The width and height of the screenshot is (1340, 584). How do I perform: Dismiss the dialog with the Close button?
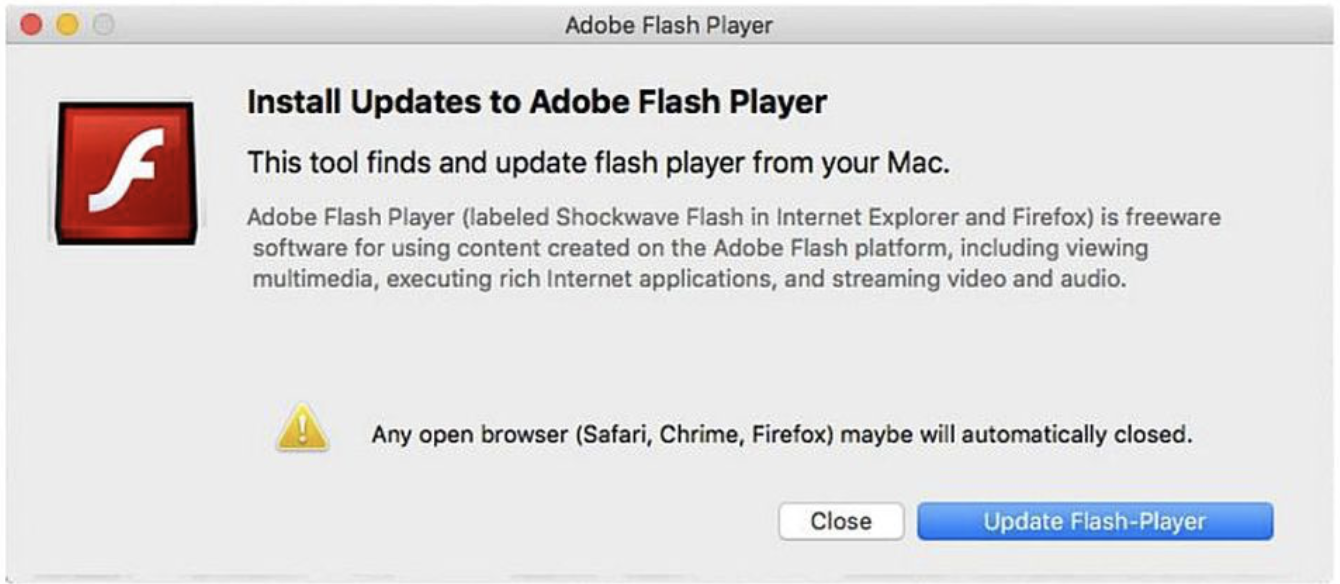point(840,521)
